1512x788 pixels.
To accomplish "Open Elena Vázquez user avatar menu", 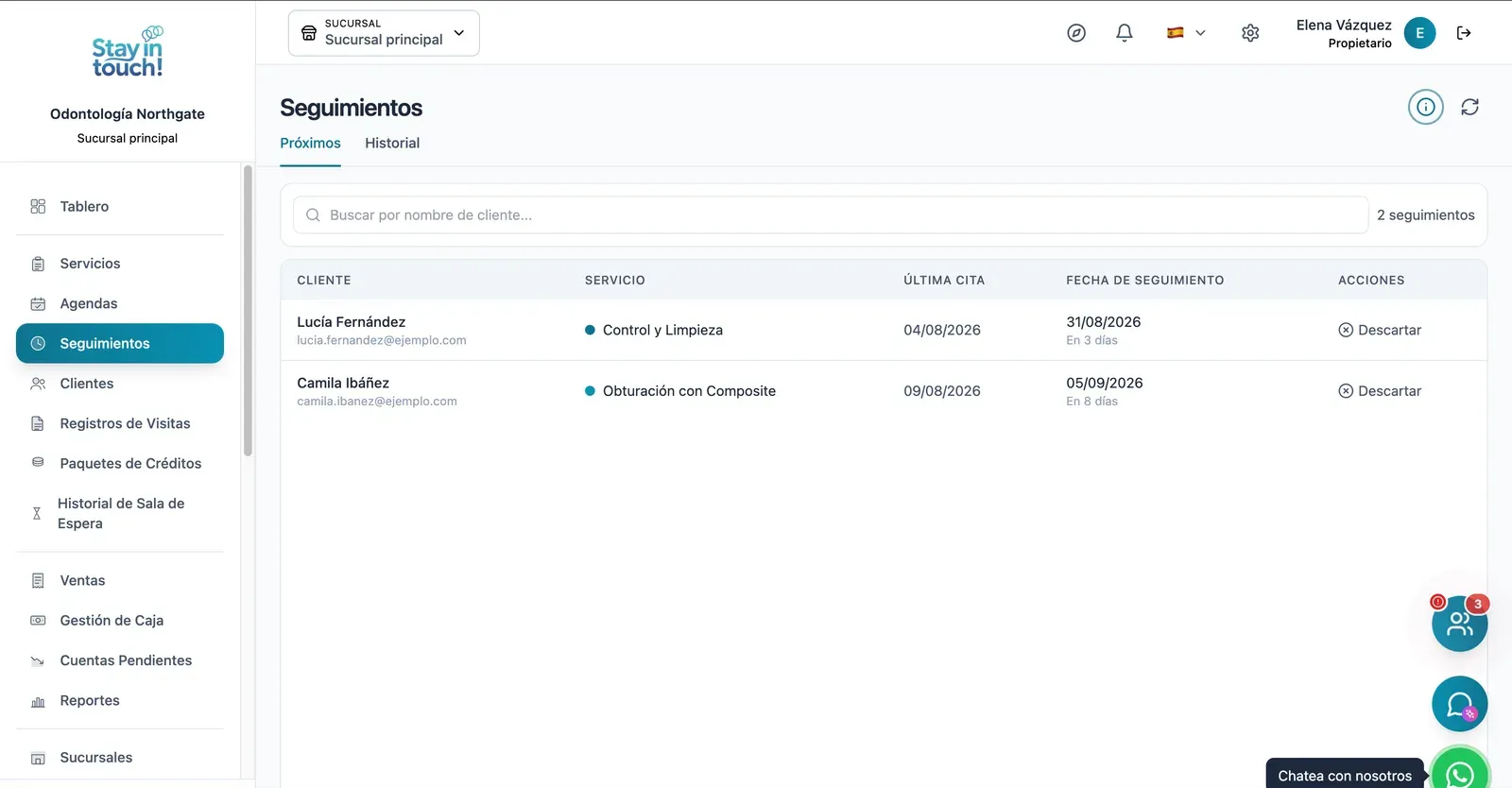I will click(x=1419, y=33).
